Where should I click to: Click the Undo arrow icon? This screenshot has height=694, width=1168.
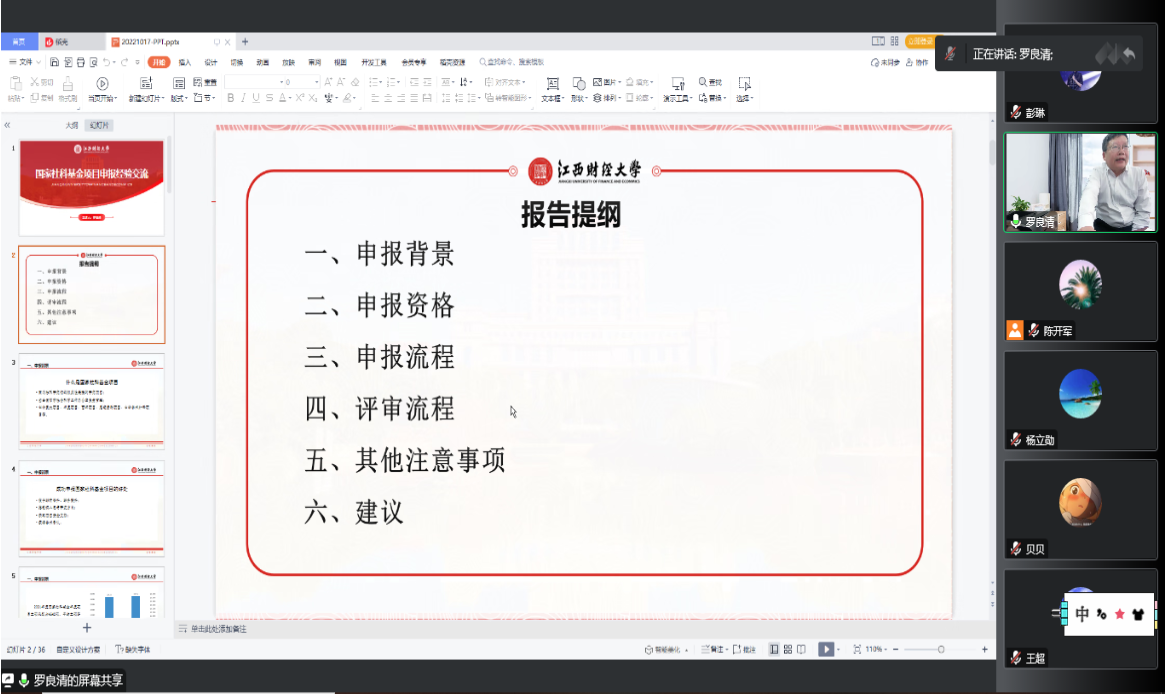tap(108, 62)
